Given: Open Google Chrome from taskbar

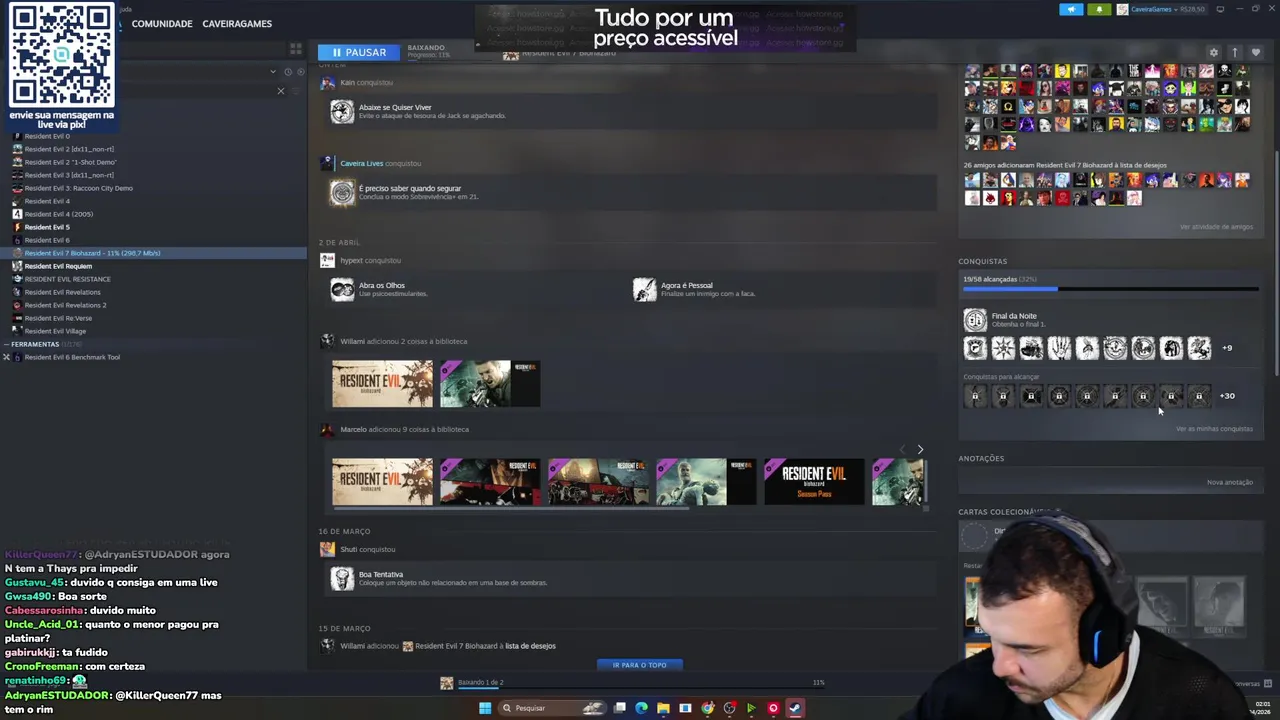Looking at the screenshot, I should [707, 708].
